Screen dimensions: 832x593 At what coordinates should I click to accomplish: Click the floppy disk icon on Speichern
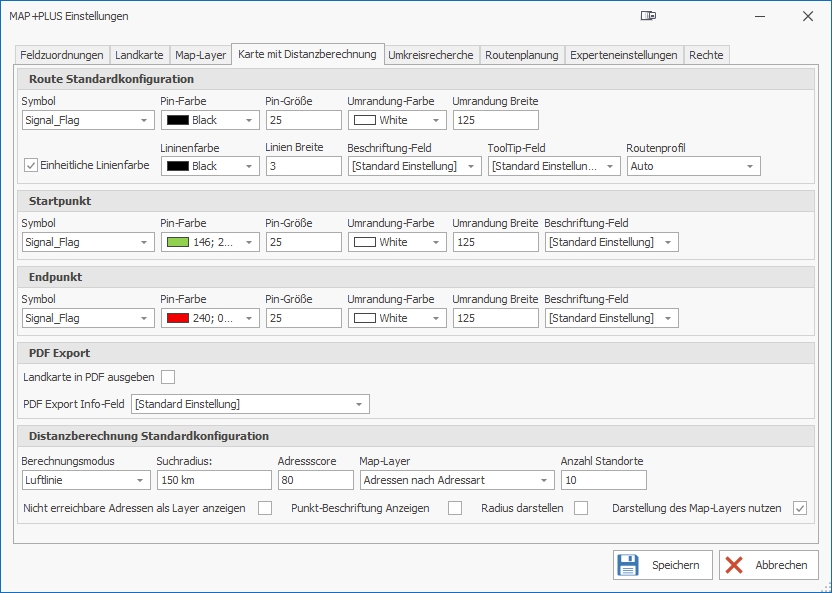(x=628, y=565)
